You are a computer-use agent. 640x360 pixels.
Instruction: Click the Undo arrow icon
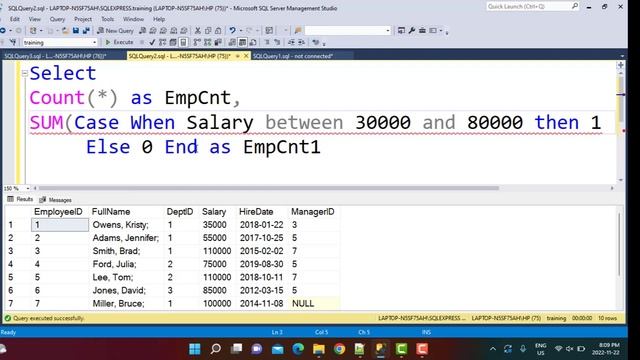point(232,31)
